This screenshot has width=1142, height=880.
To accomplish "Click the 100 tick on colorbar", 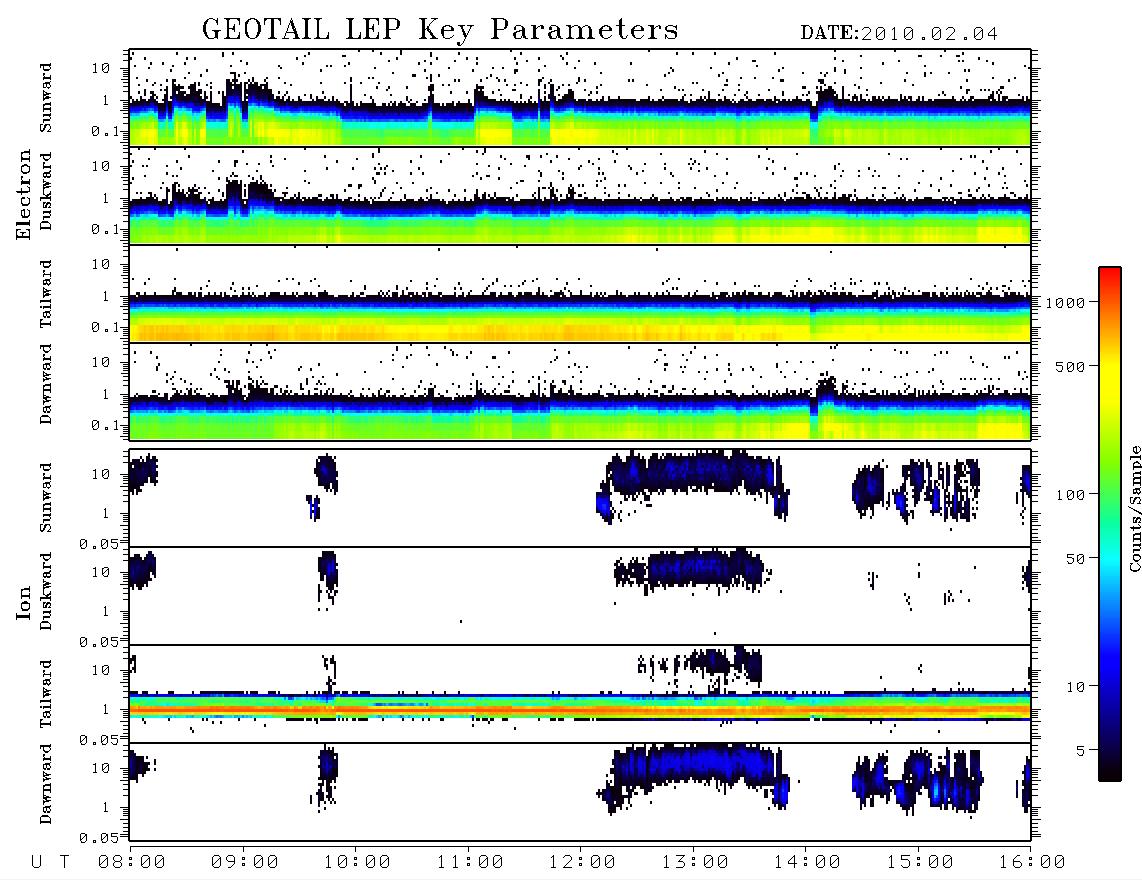I will click(x=1070, y=495).
